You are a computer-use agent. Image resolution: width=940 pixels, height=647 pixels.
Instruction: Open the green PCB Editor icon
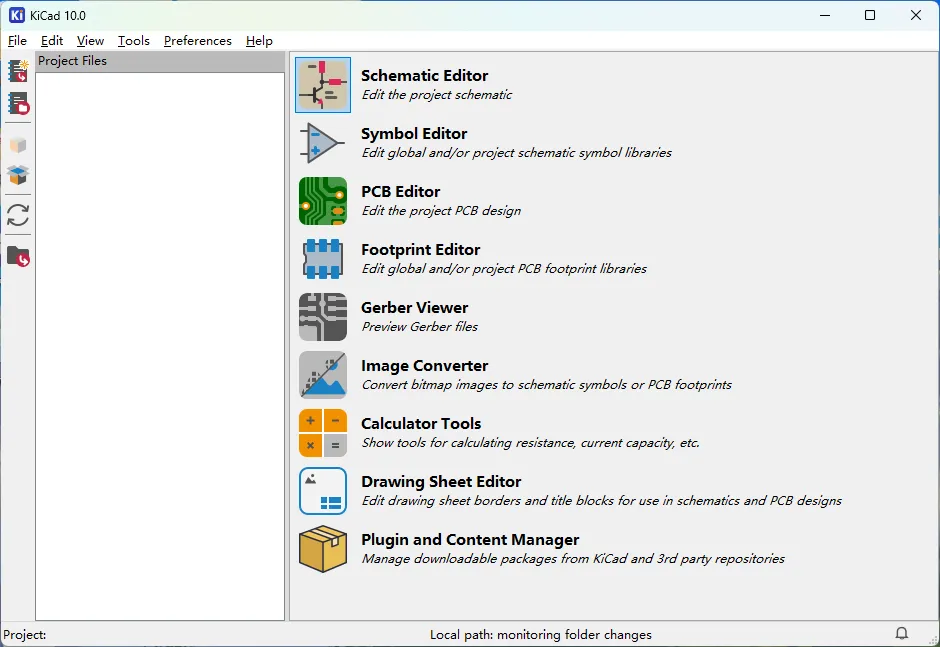323,201
